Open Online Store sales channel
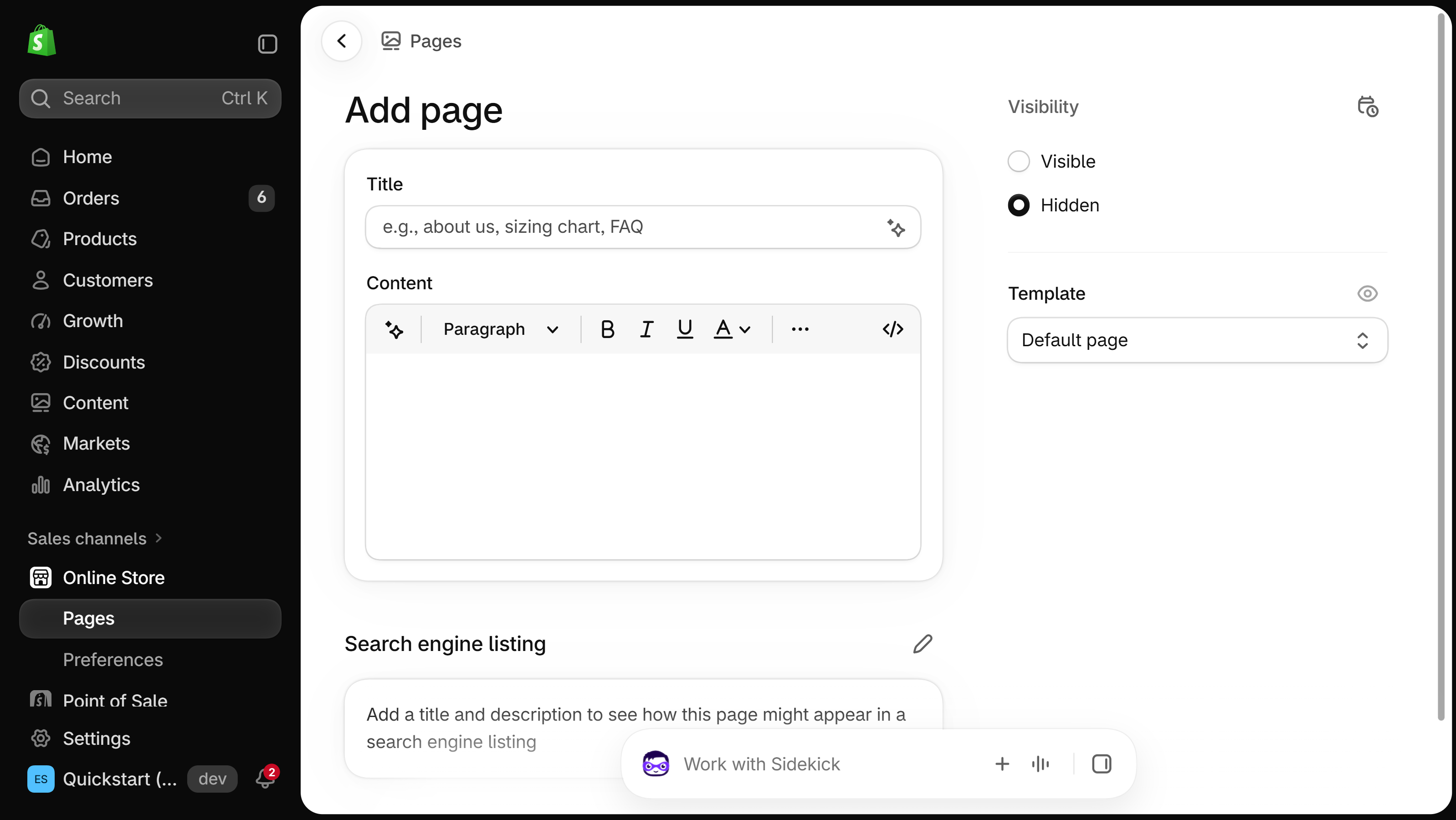 coord(150,578)
